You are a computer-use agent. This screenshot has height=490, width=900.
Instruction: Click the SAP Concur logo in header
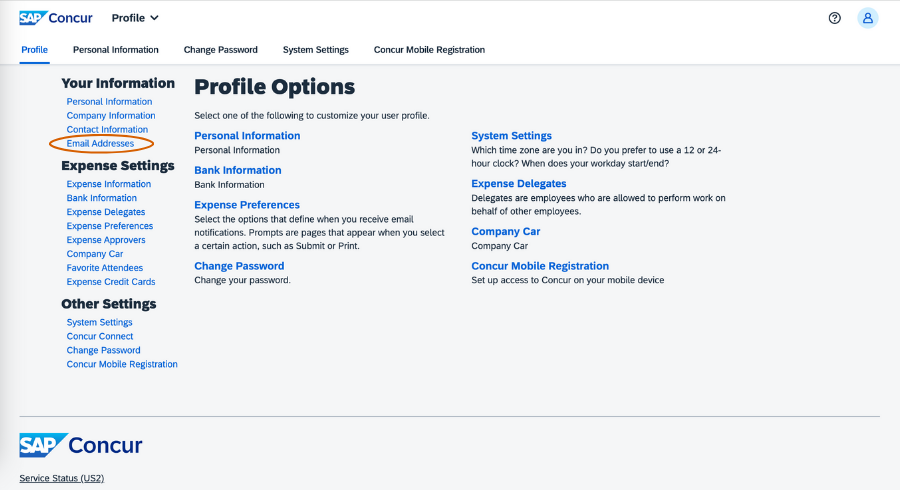58,18
